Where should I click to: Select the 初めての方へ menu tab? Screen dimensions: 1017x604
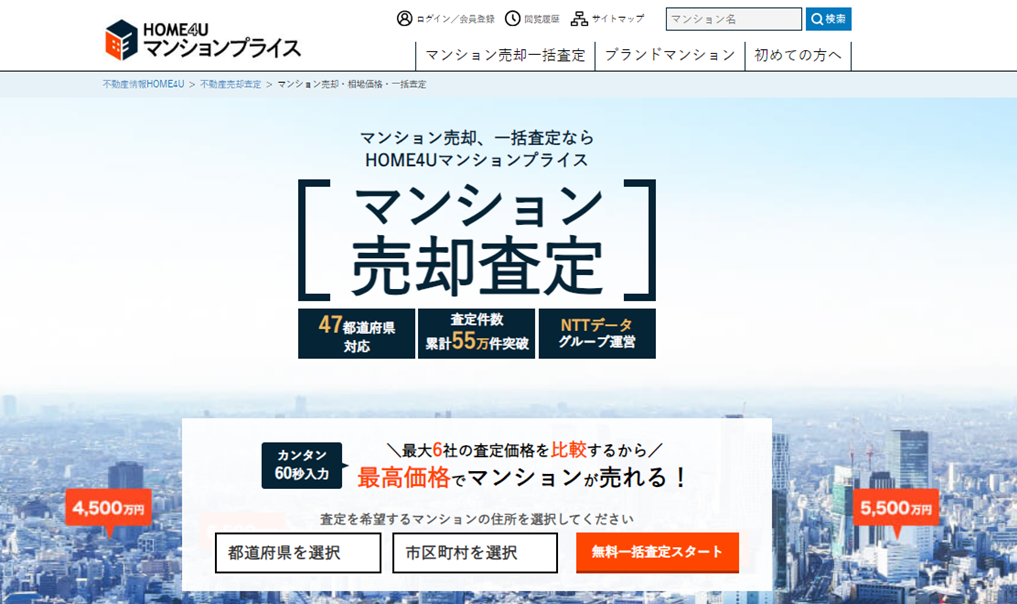click(798, 56)
